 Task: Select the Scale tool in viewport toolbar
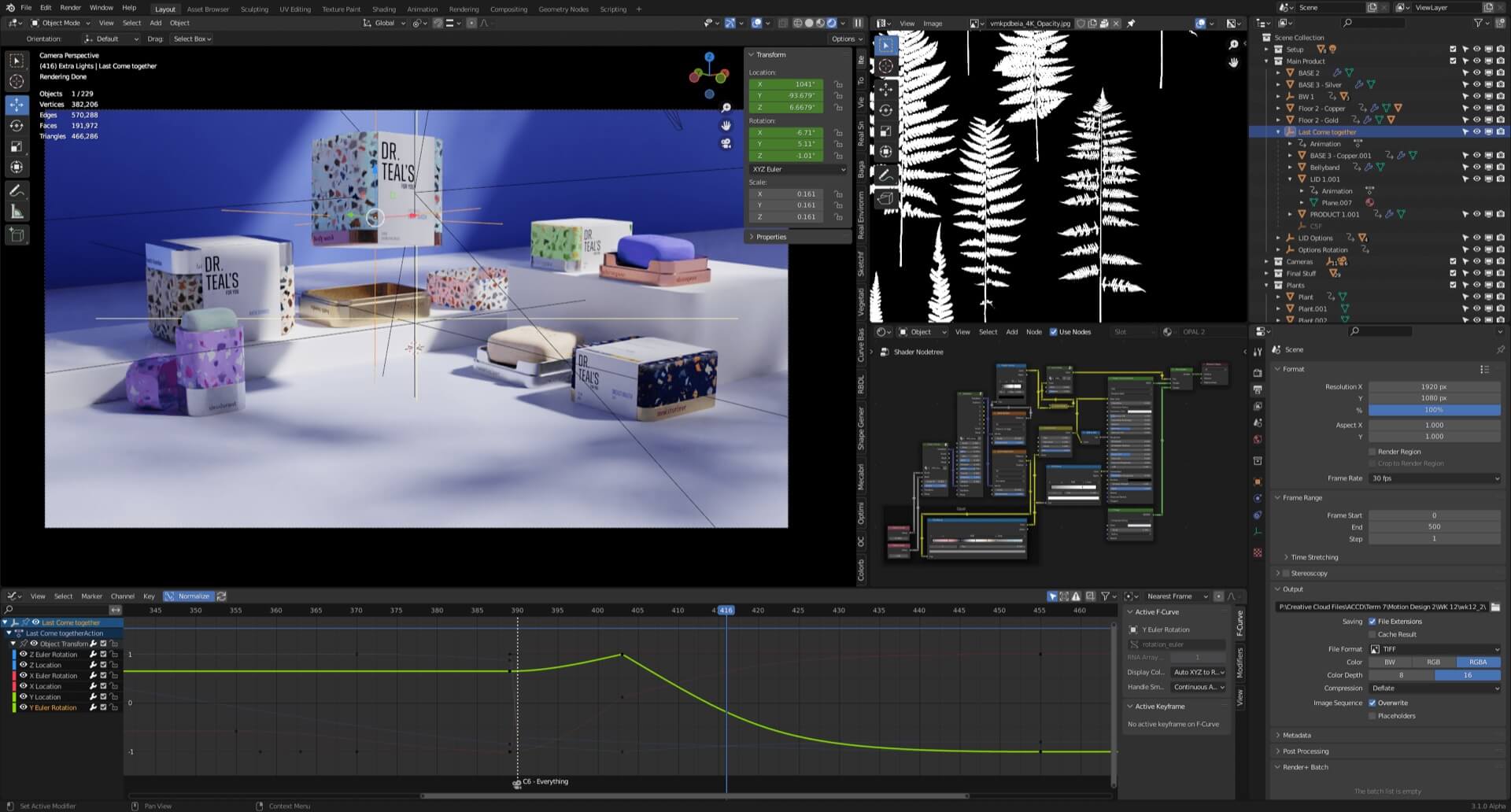tap(17, 146)
